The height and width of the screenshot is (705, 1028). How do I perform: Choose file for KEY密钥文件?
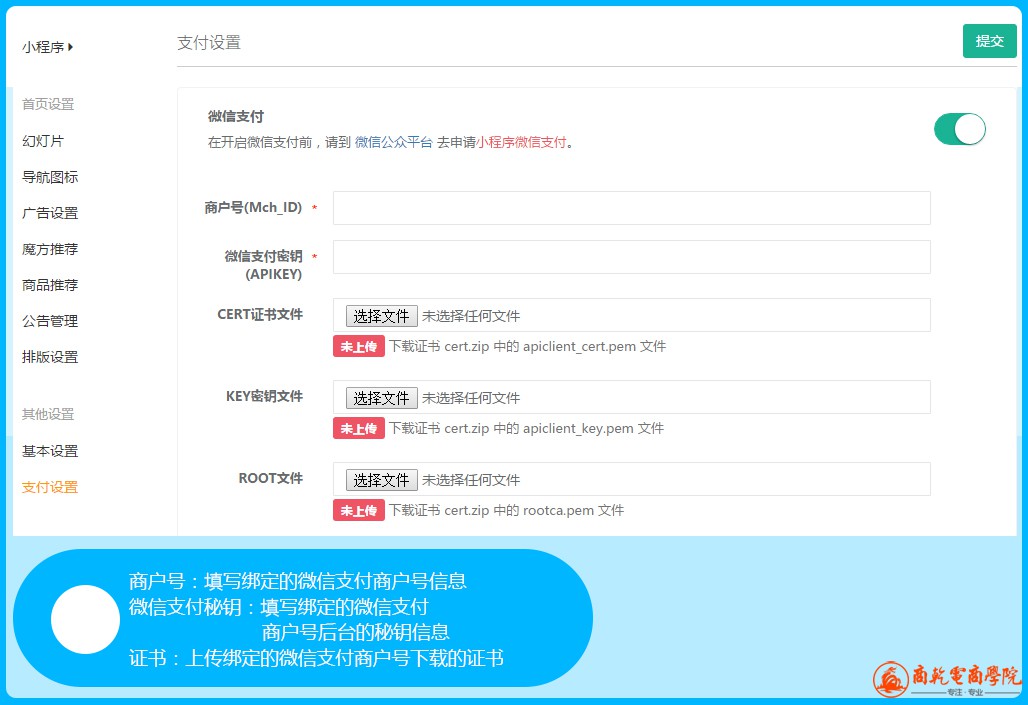coord(382,398)
